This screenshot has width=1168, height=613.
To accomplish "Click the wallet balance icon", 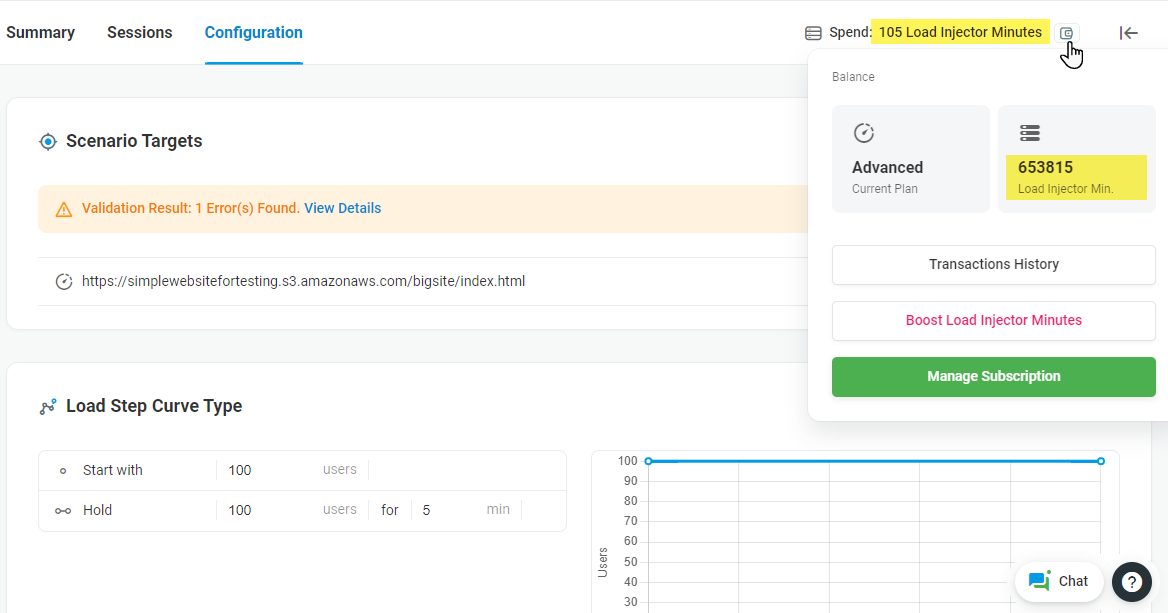I will coord(1066,33).
